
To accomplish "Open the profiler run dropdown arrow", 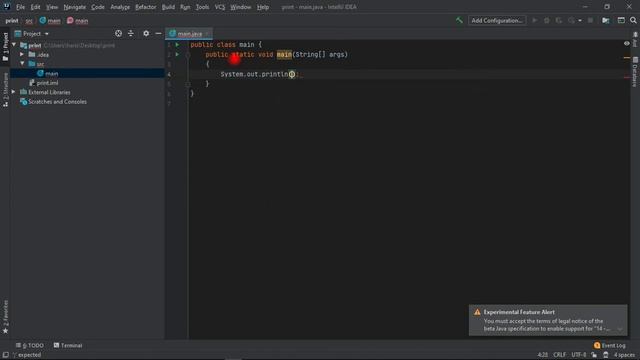I will 580,20.
